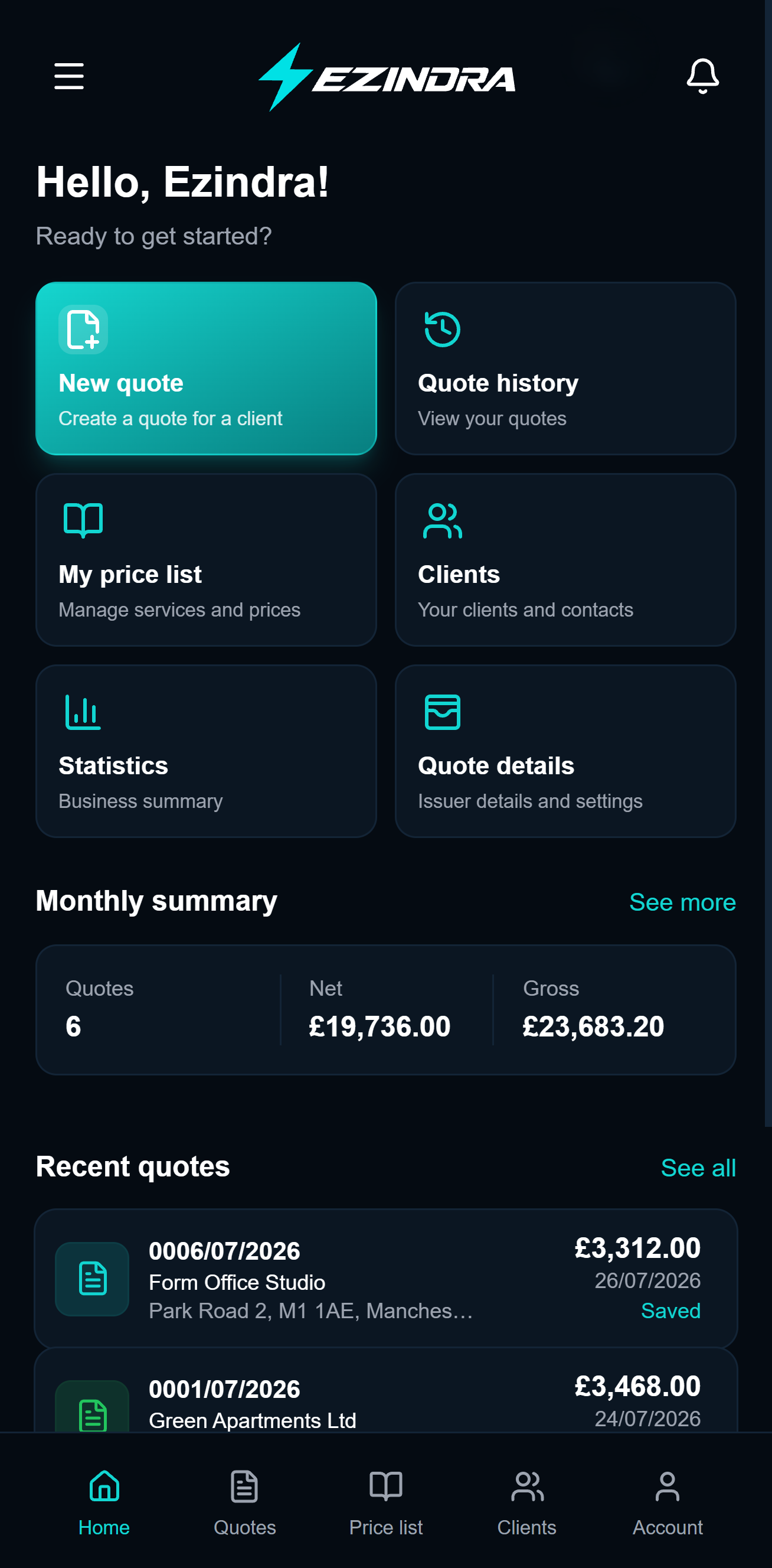The height and width of the screenshot is (1568, 772).
Task: Click the Monthly summary stats card
Action: (385, 1009)
